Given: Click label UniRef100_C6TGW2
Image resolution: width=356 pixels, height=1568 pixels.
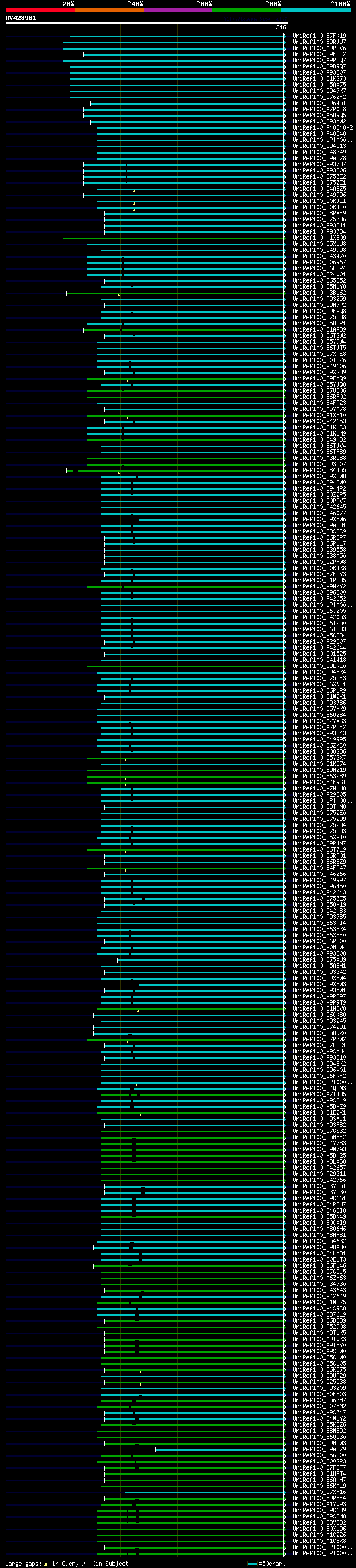Looking at the screenshot, I should 319,335.
